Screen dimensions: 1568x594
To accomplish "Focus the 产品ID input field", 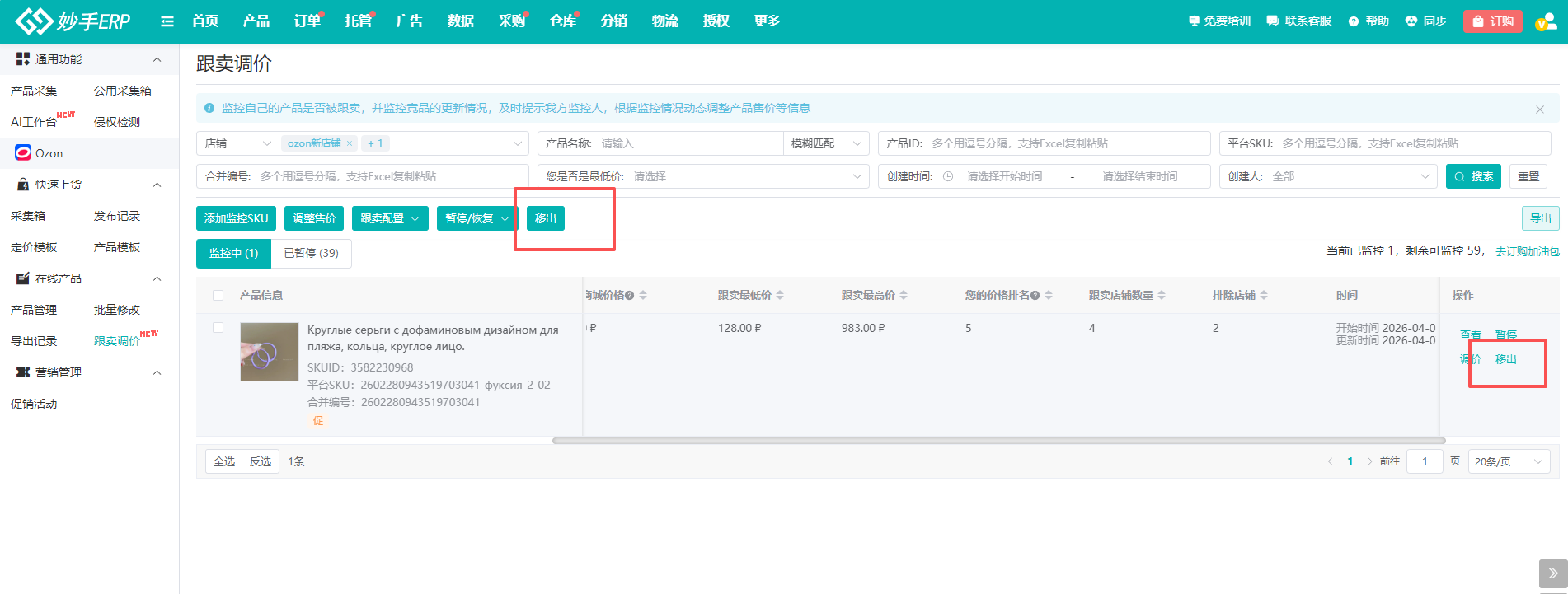I will click(x=1044, y=143).
